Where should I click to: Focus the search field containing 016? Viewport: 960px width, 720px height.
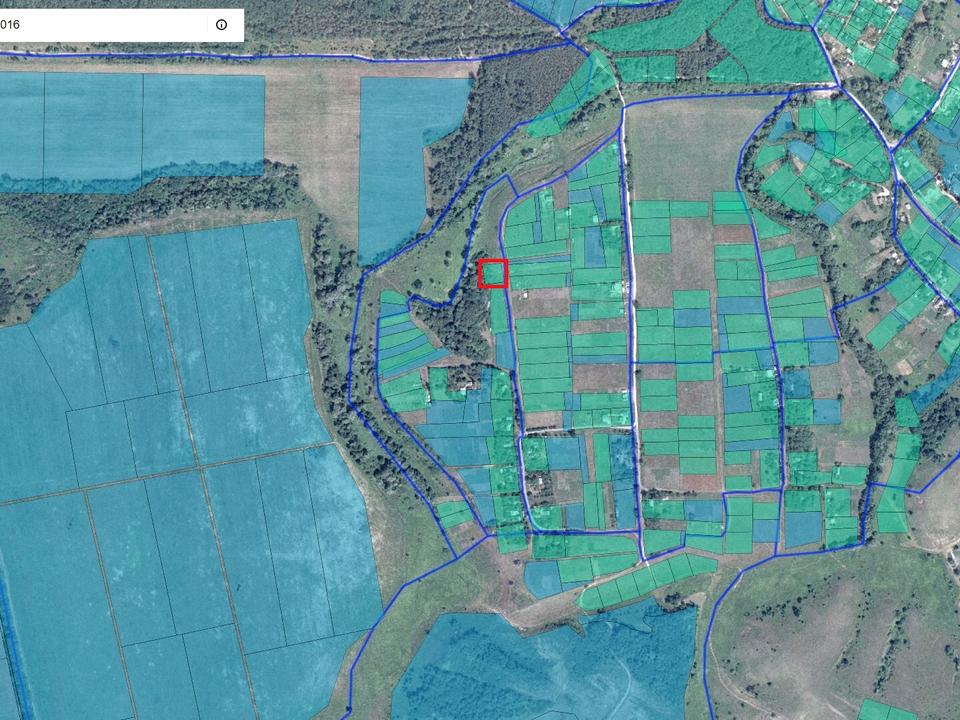point(100,25)
